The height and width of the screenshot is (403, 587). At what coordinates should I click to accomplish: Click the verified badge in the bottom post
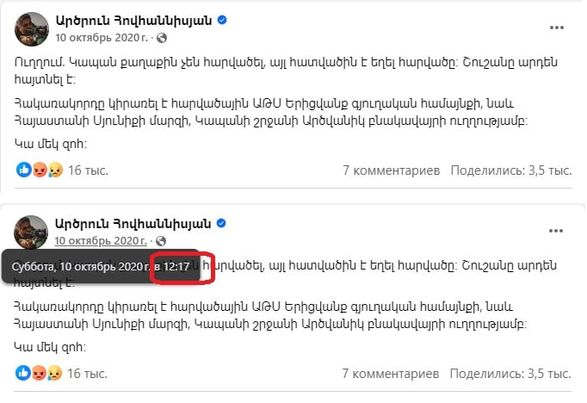(x=221, y=223)
